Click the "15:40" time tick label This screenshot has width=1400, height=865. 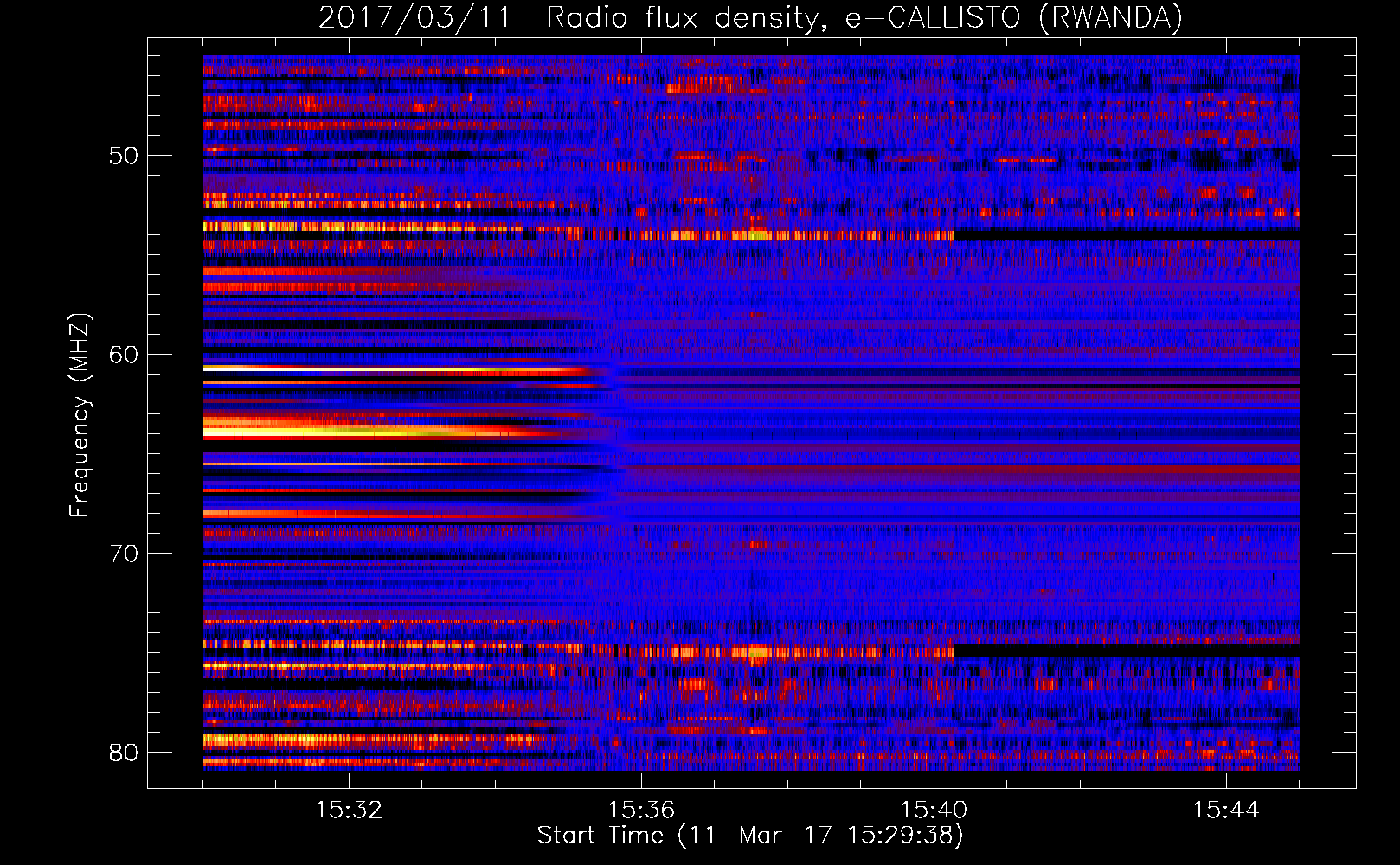tap(934, 811)
